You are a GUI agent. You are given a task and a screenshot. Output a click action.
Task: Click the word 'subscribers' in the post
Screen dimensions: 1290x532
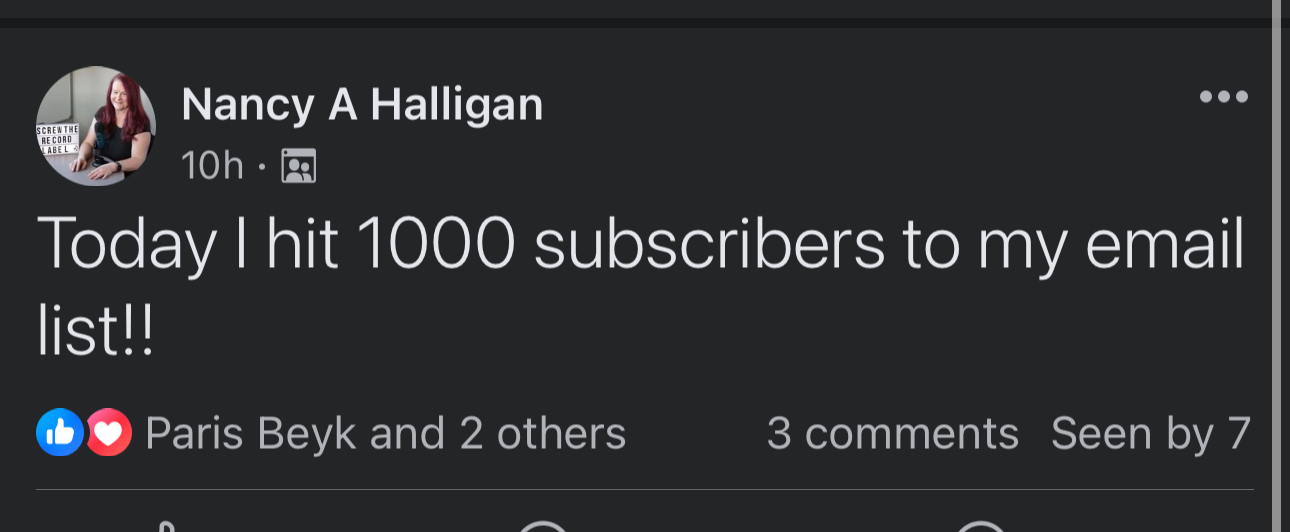[x=709, y=245]
